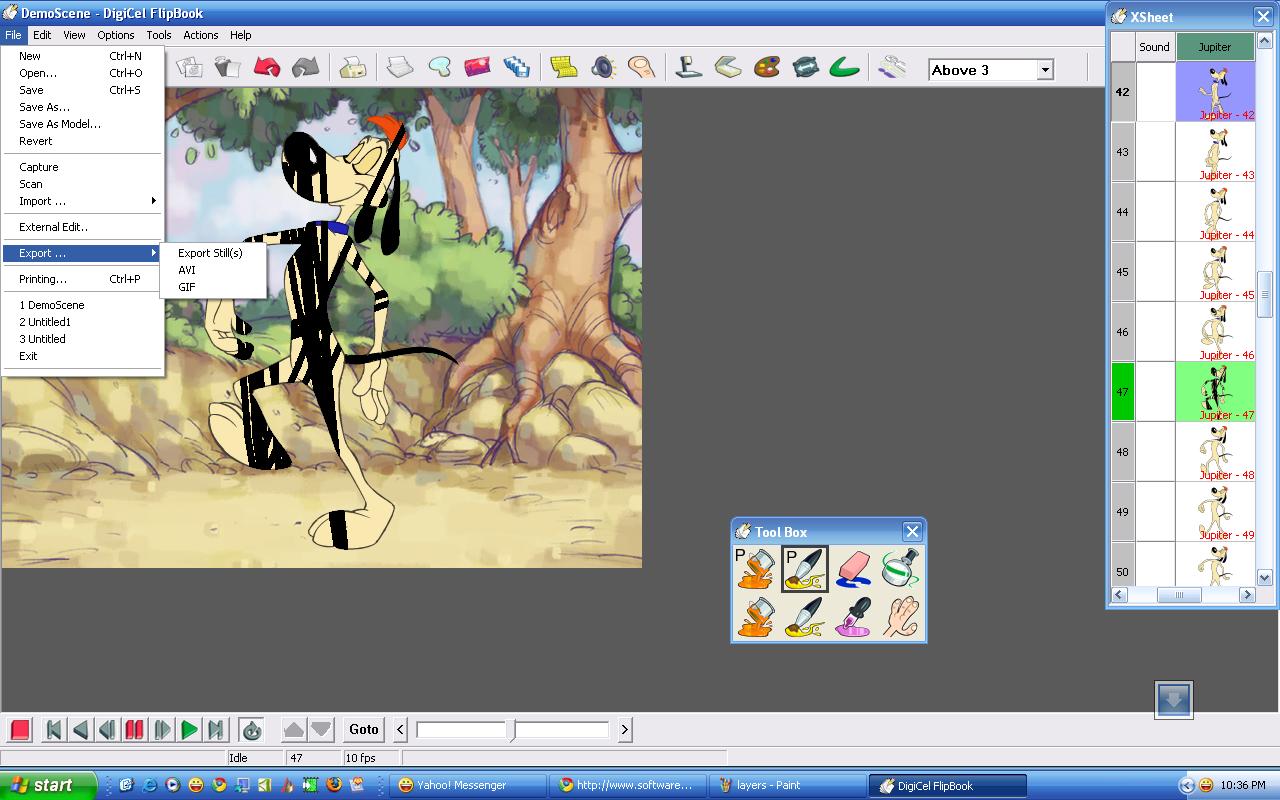The image size is (1280, 800).
Task: Click the printer icon in toolbar
Action: click(x=353, y=67)
